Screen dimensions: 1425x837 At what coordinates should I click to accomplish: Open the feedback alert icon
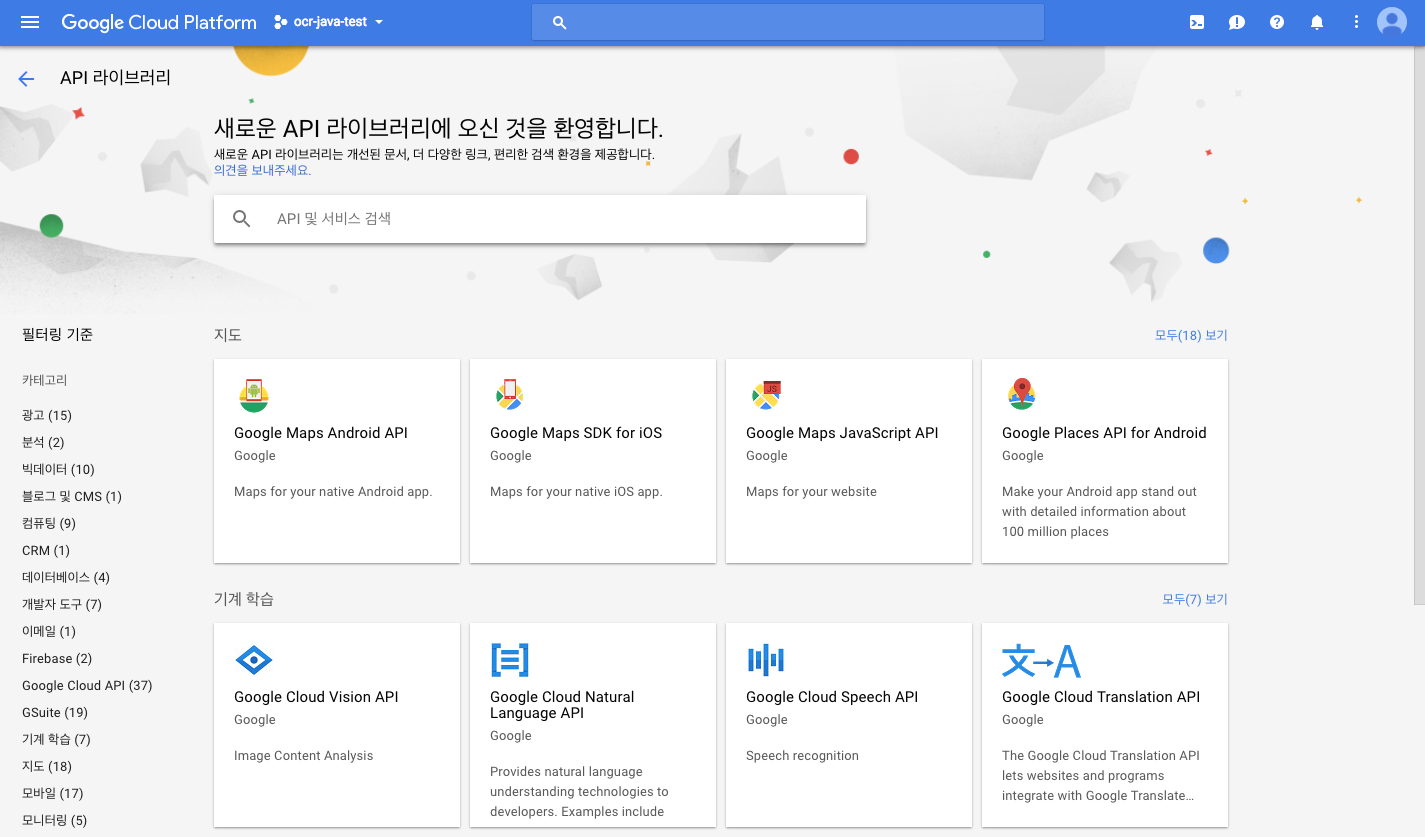click(x=1237, y=22)
